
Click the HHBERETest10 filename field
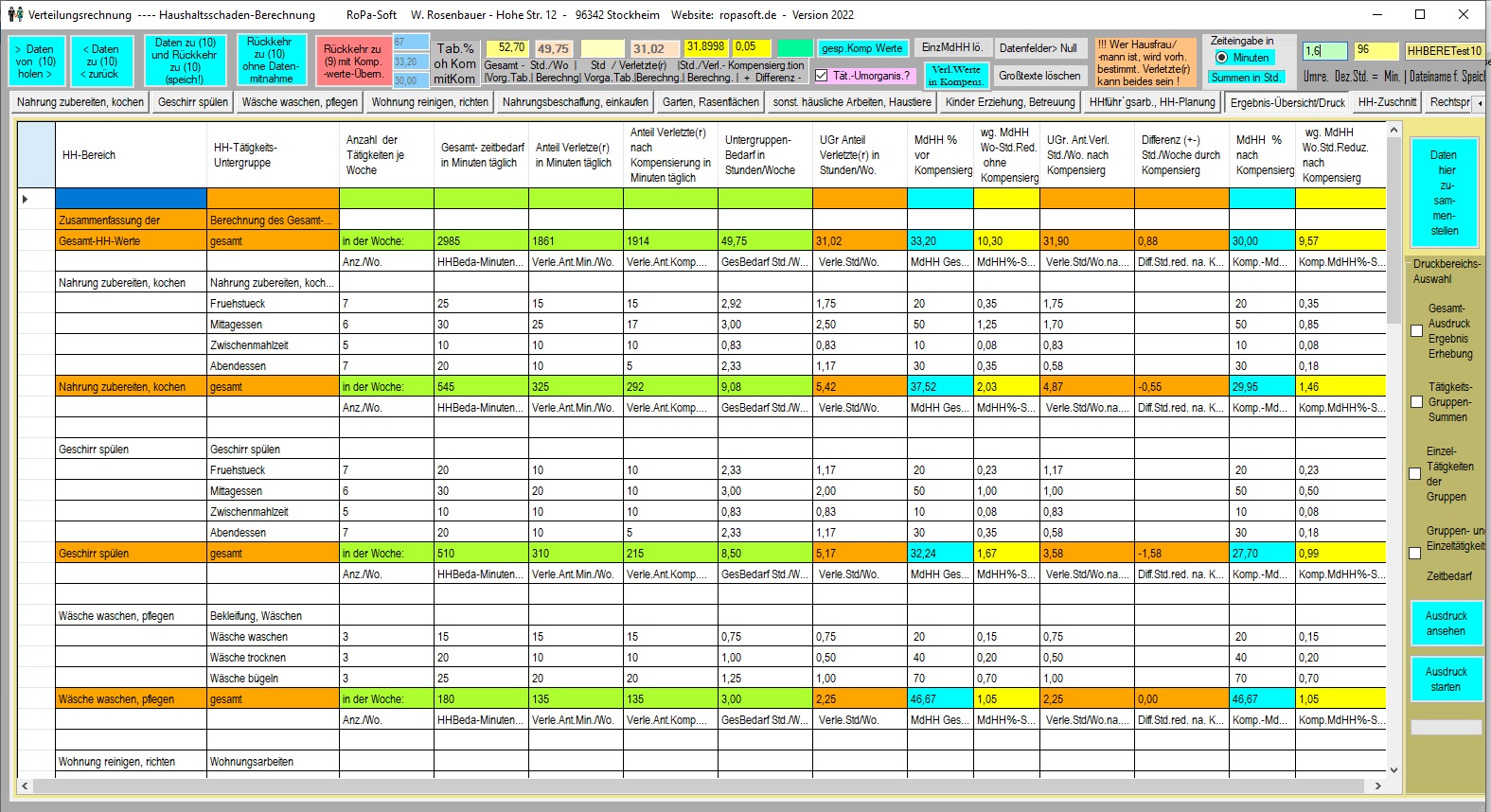pos(1444,51)
